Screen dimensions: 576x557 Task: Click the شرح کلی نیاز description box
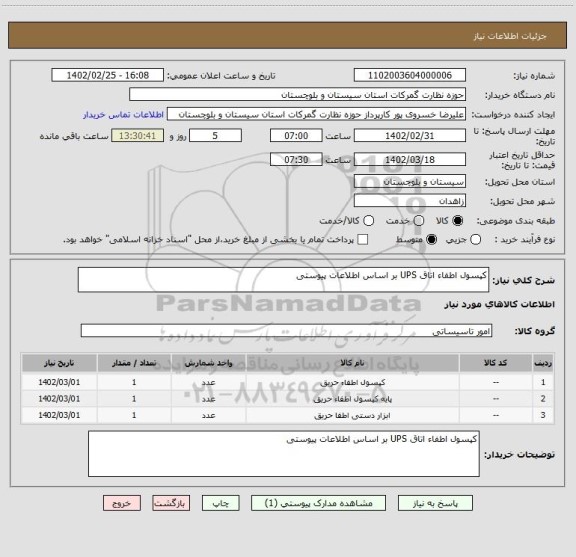pos(283,280)
